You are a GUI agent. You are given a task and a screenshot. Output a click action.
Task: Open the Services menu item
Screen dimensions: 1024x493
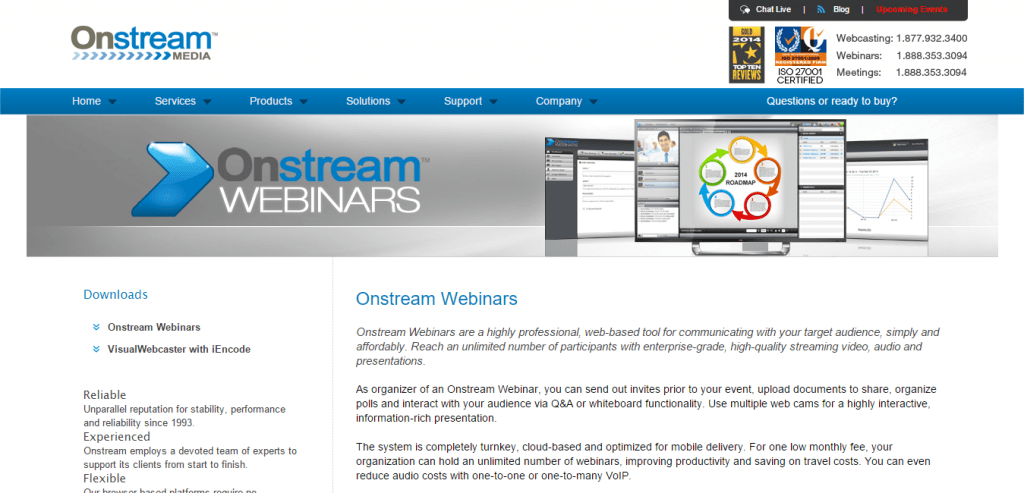coord(175,101)
